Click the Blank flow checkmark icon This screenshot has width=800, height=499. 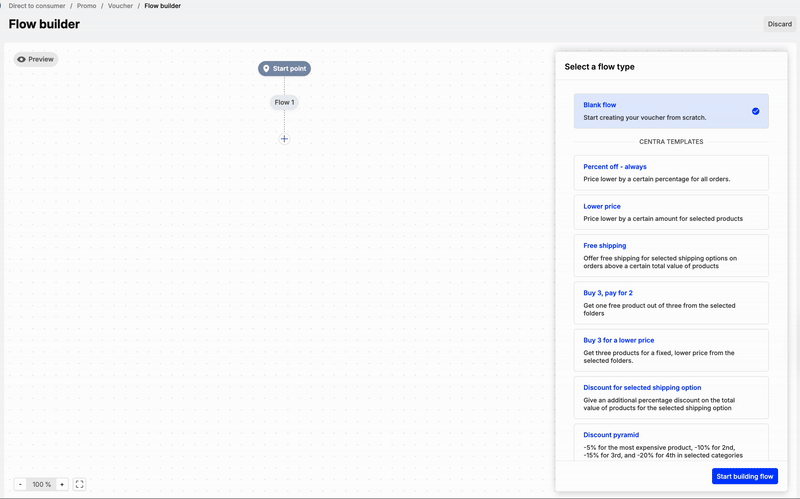[x=755, y=111]
